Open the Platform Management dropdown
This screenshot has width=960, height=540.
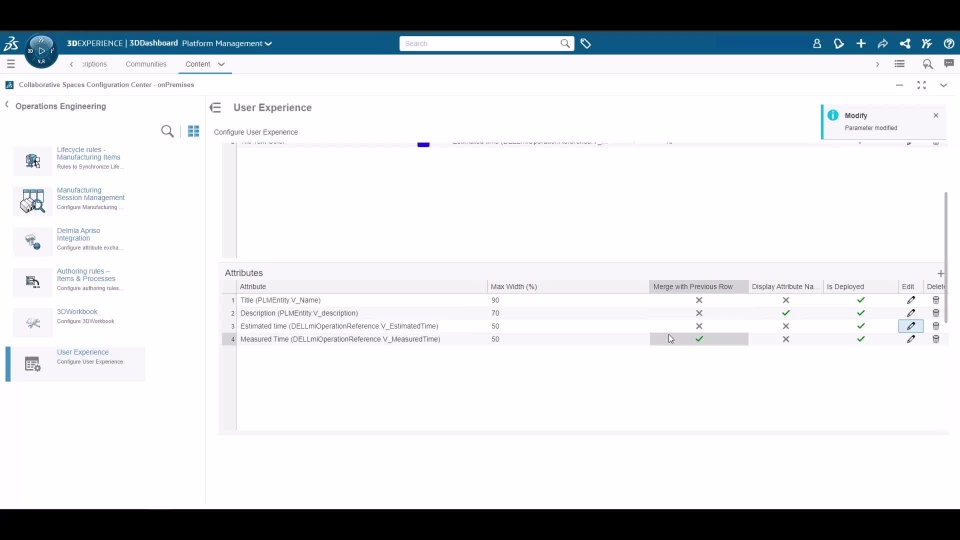coord(227,43)
